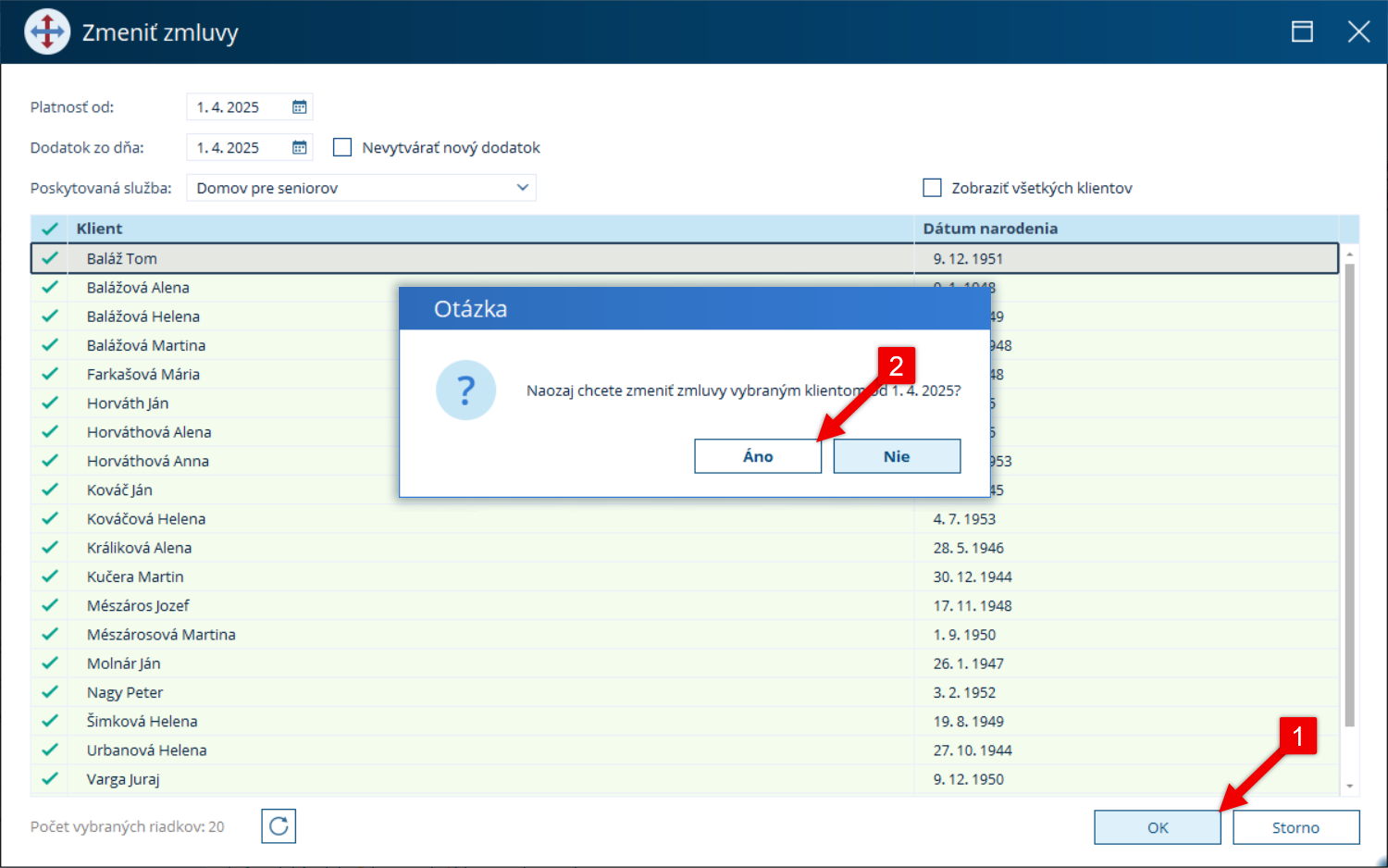Click the question mark icon in dialog

(465, 390)
